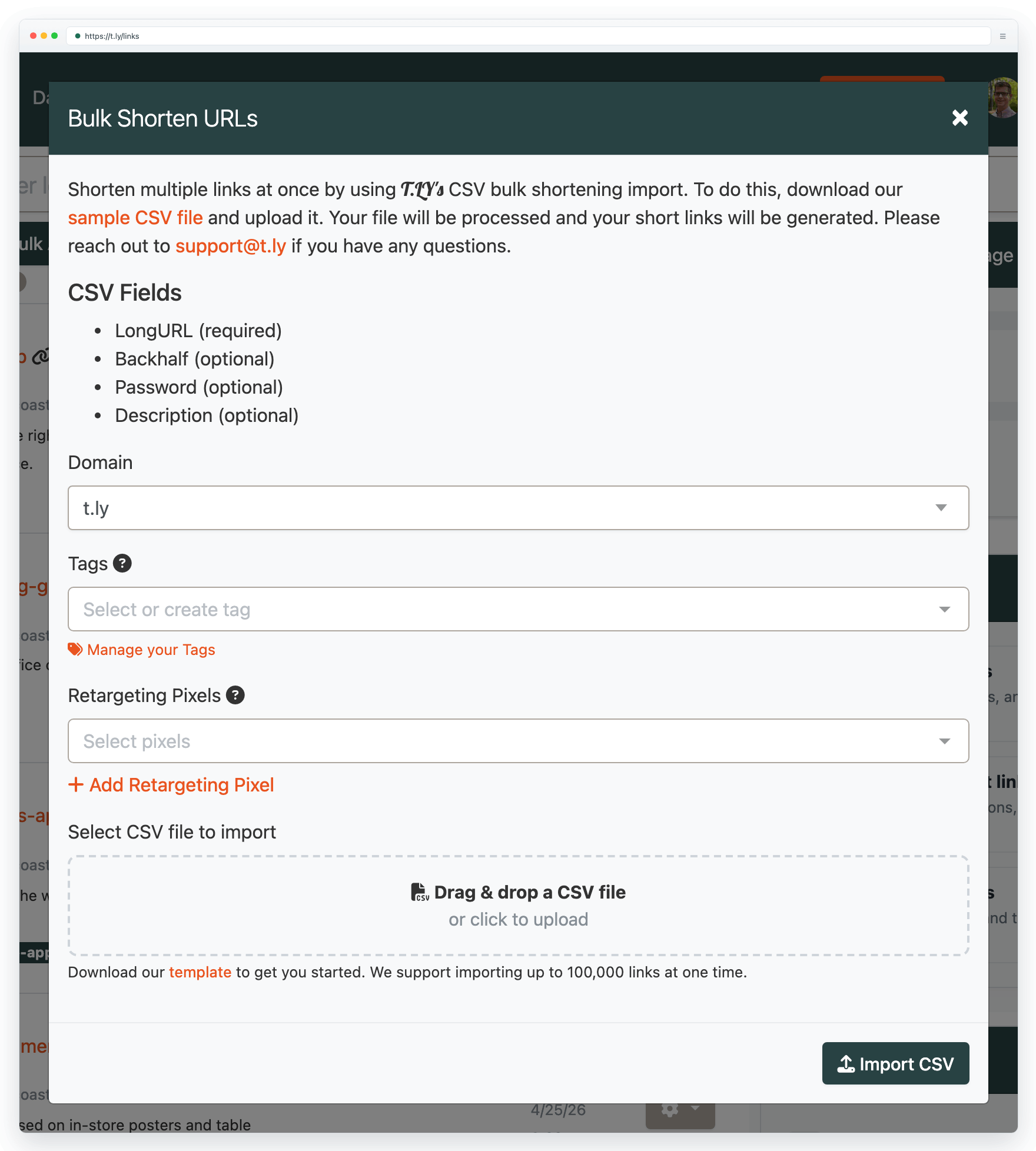The image size is (1036, 1151).
Task: Click Add Retargeting Pixel
Action: pos(181,785)
